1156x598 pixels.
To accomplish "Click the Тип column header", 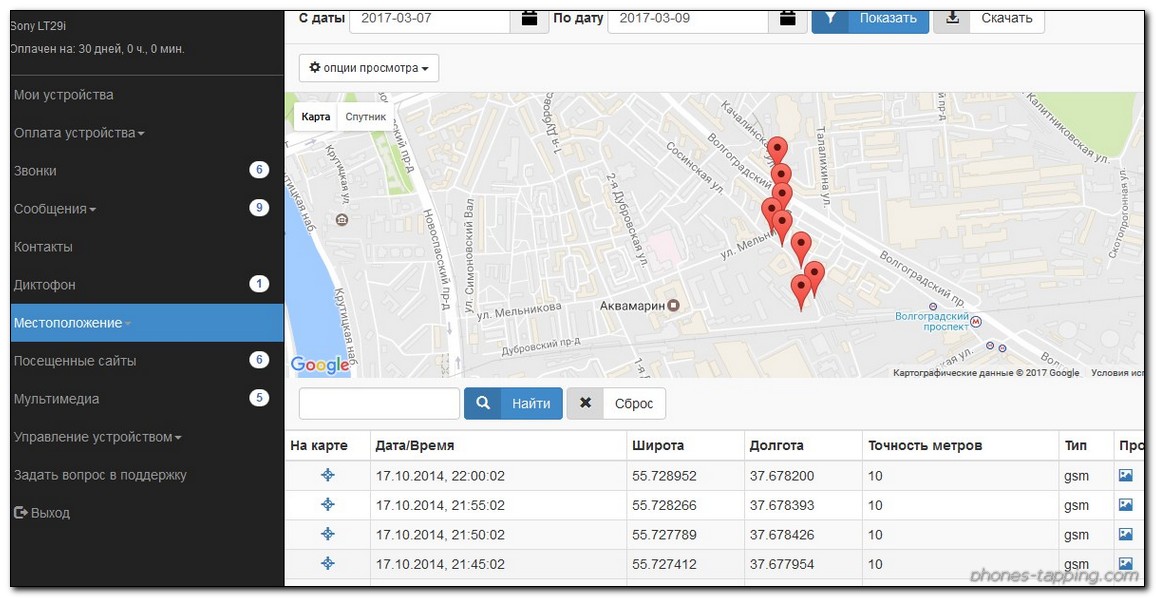I will point(1076,445).
